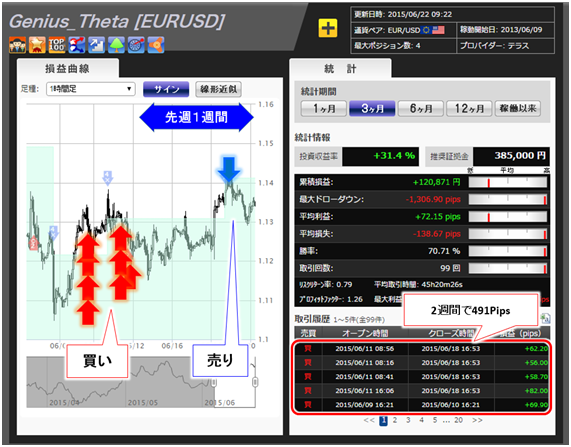Click the yellow plus add button
The width and height of the screenshot is (571, 447).
(x=328, y=28)
